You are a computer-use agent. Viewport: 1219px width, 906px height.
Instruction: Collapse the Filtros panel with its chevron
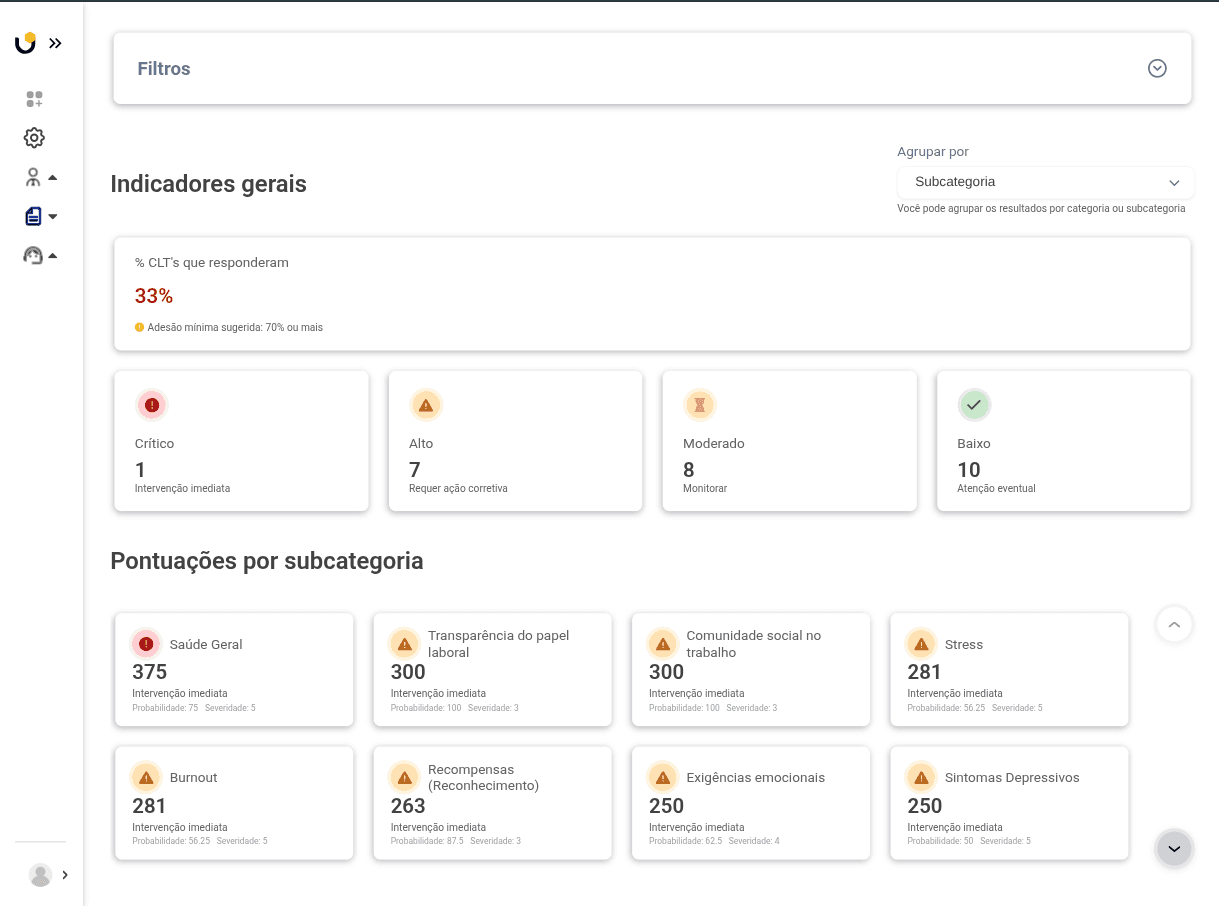pyautogui.click(x=1157, y=68)
